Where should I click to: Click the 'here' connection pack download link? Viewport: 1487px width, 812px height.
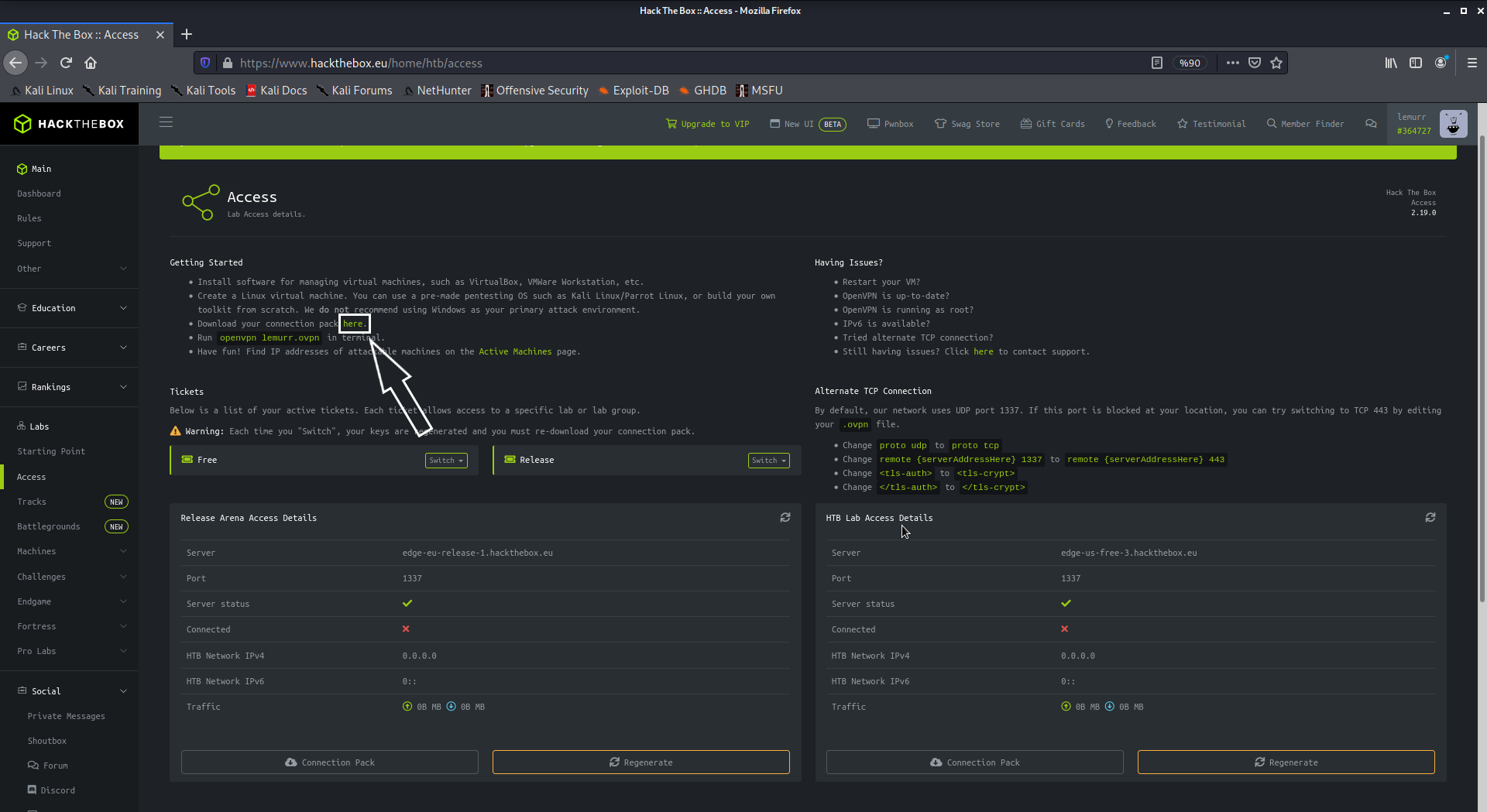pyautogui.click(x=353, y=324)
